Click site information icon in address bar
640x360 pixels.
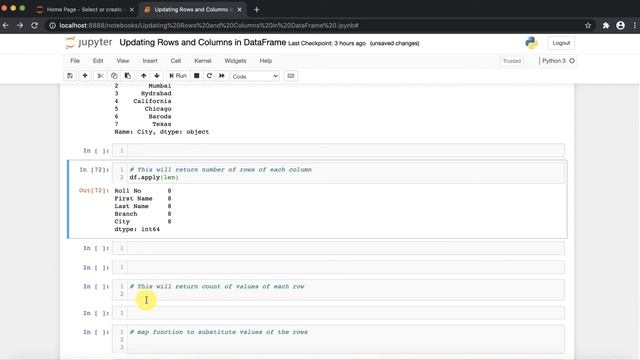[x=52, y=25]
